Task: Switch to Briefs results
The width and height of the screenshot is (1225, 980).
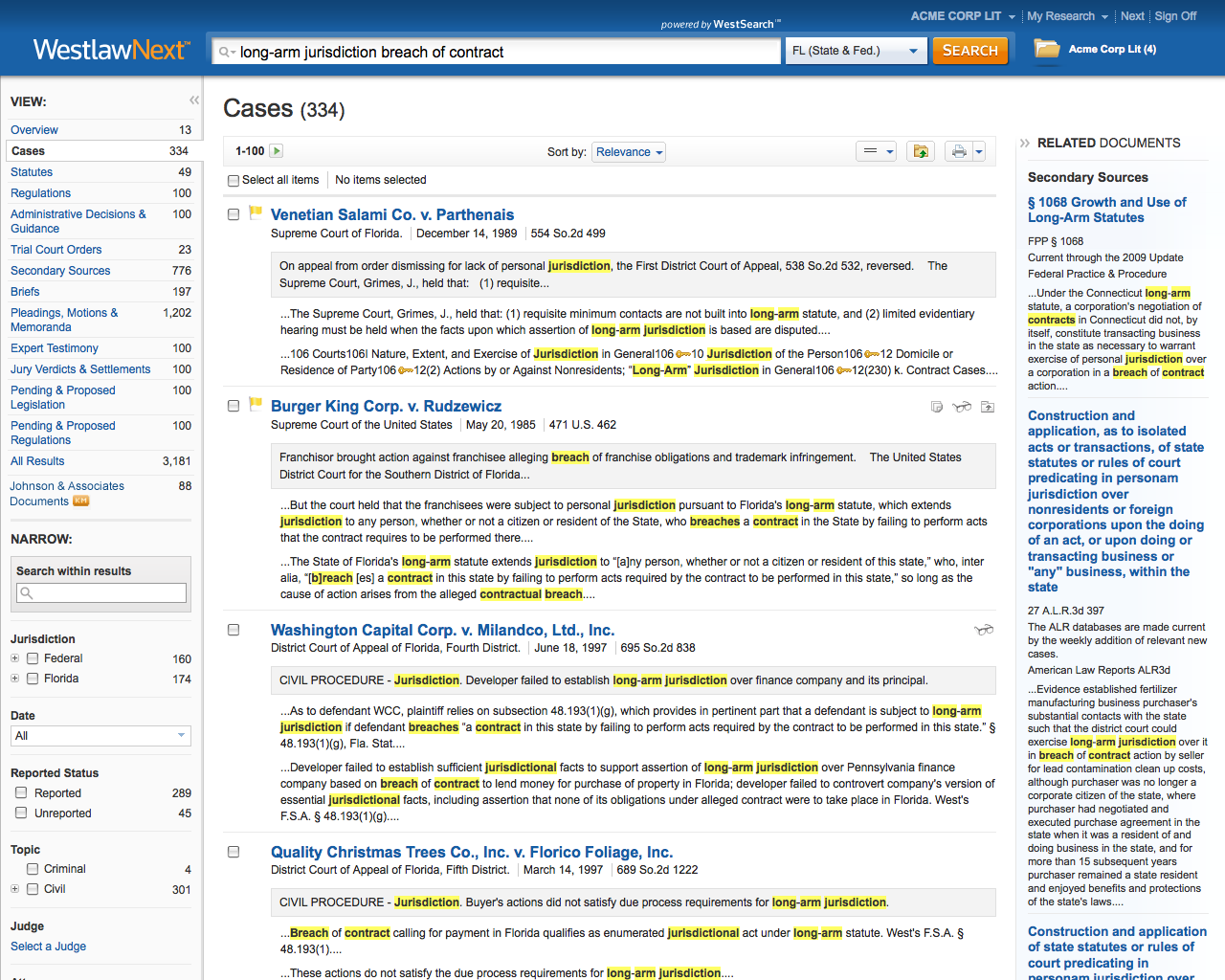Action: pos(25,292)
